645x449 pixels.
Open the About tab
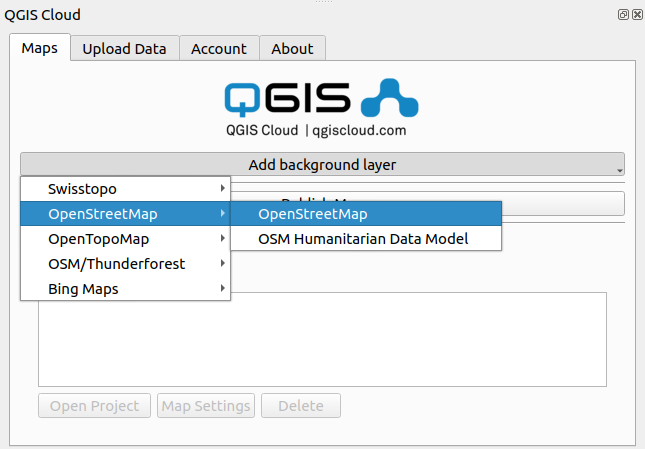(292, 49)
